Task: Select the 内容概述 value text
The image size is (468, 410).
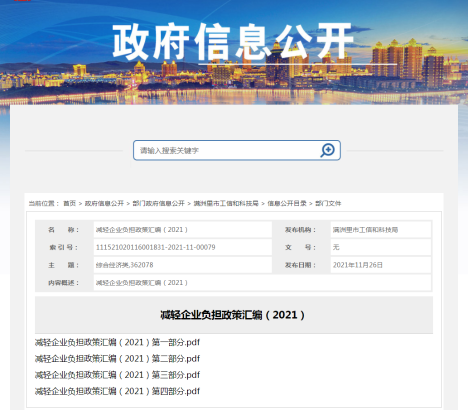Action: (x=142, y=283)
